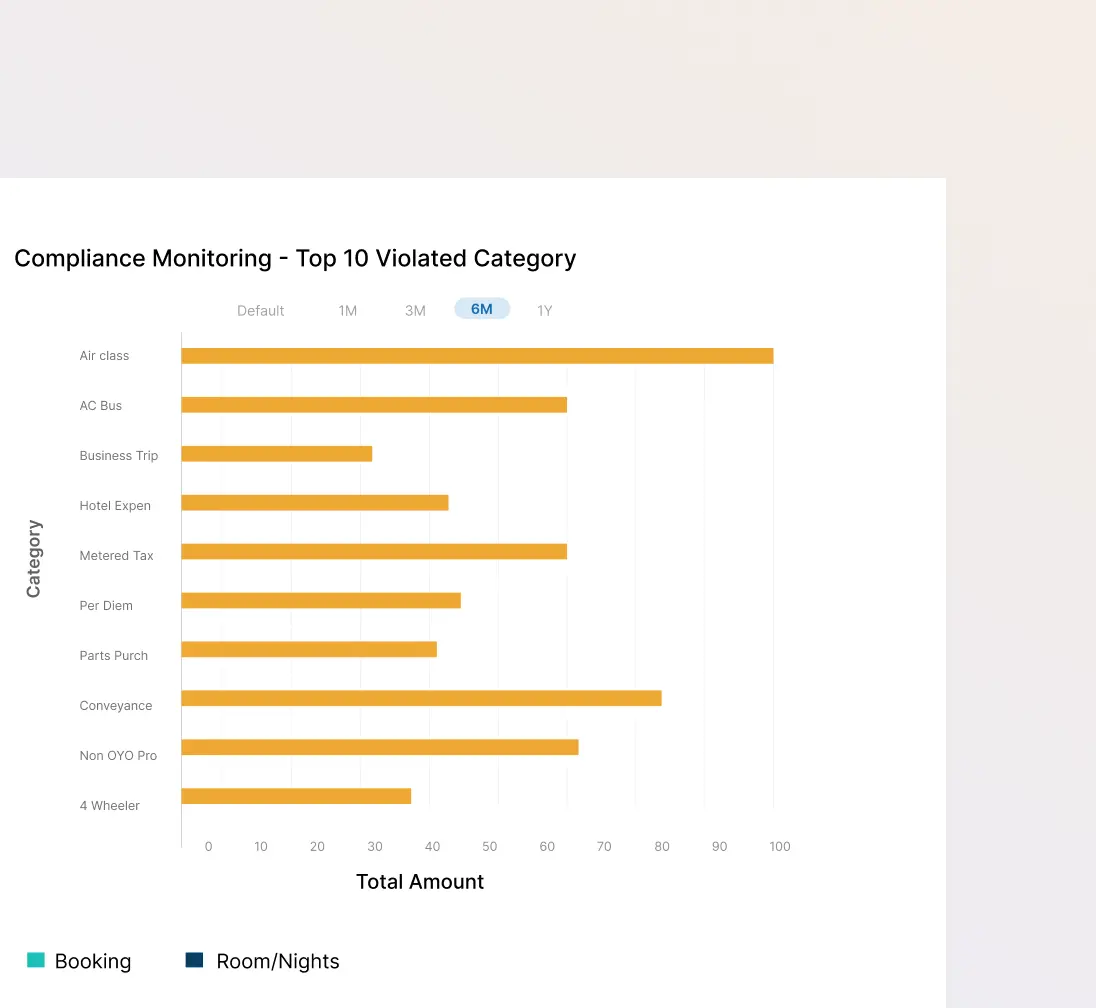Click the Air class bar

(477, 356)
